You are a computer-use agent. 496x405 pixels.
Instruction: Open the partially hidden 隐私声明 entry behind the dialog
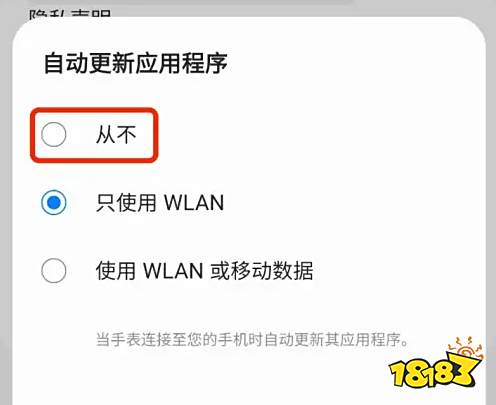tap(70, 13)
